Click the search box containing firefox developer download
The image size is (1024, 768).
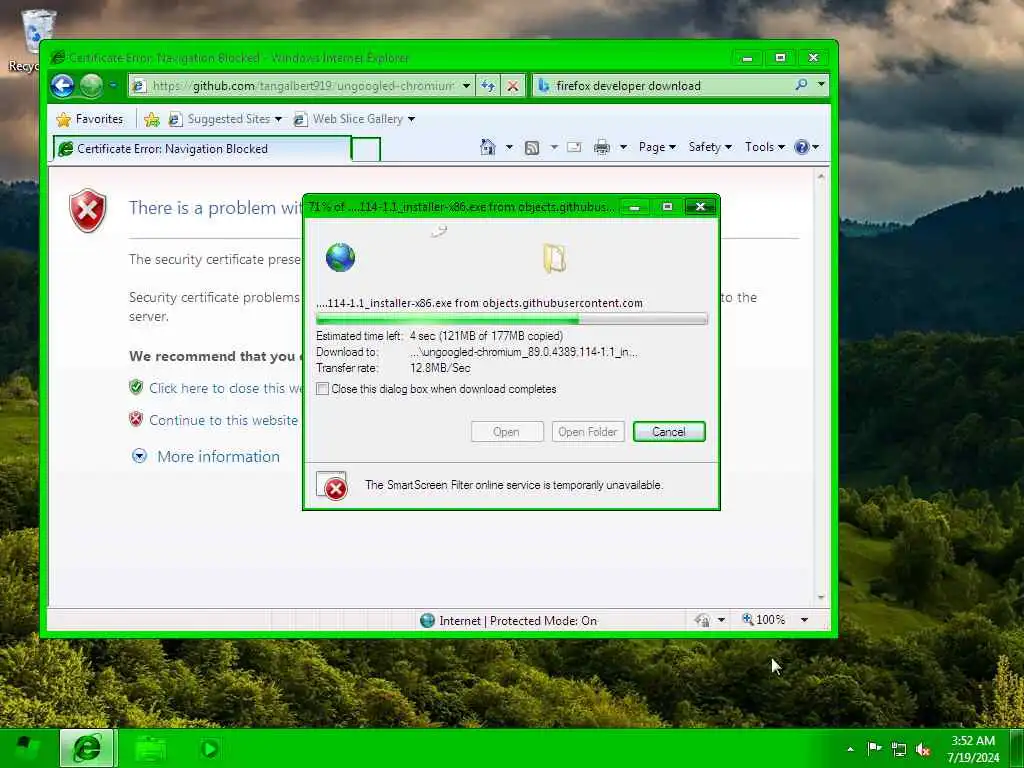[x=663, y=86]
